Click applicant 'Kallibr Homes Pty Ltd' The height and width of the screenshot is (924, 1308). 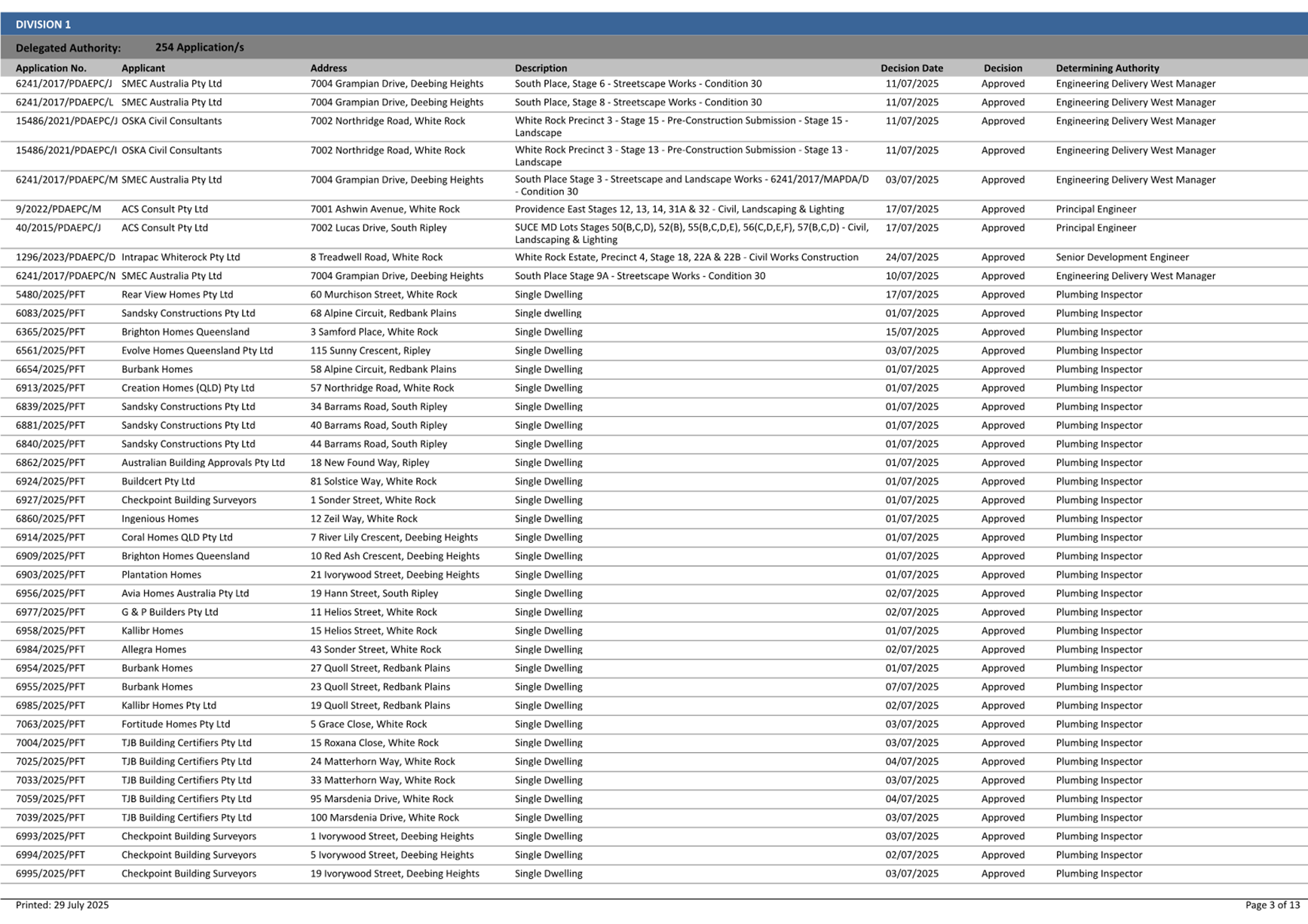[169, 705]
